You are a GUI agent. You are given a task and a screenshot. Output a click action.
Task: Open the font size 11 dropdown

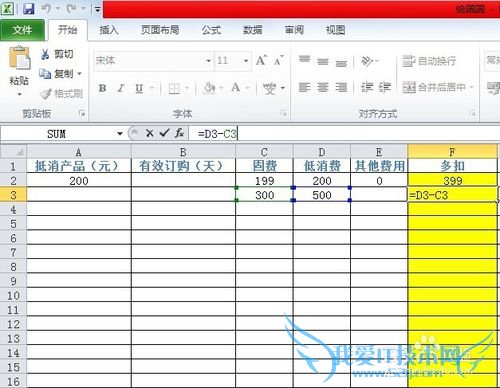246,61
